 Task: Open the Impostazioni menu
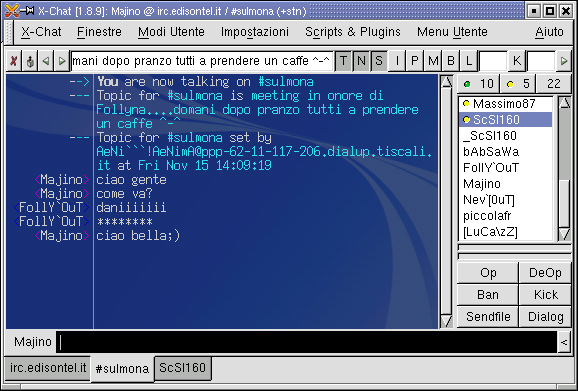pyautogui.click(x=255, y=32)
